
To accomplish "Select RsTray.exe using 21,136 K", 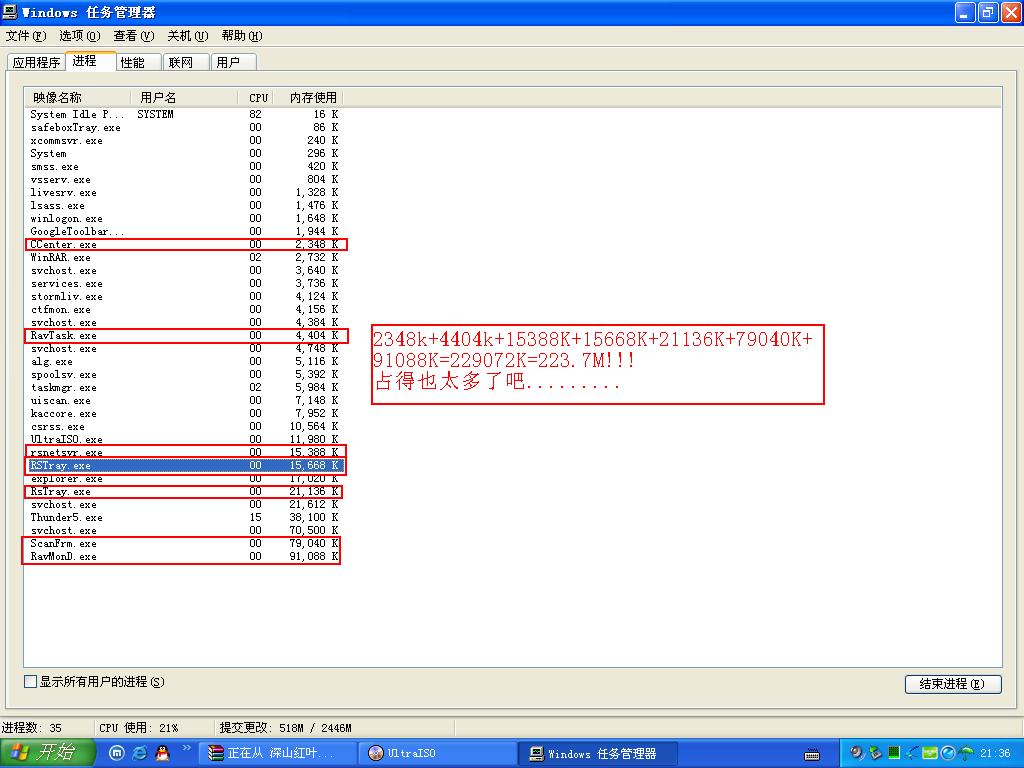I will pyautogui.click(x=184, y=492).
